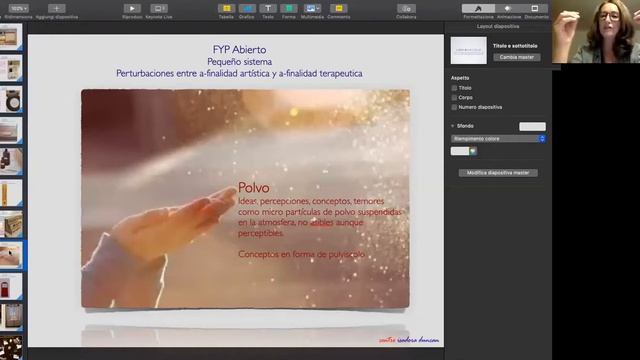Insert a table with Tabella icon
The image size is (640, 360).
coord(227,8)
